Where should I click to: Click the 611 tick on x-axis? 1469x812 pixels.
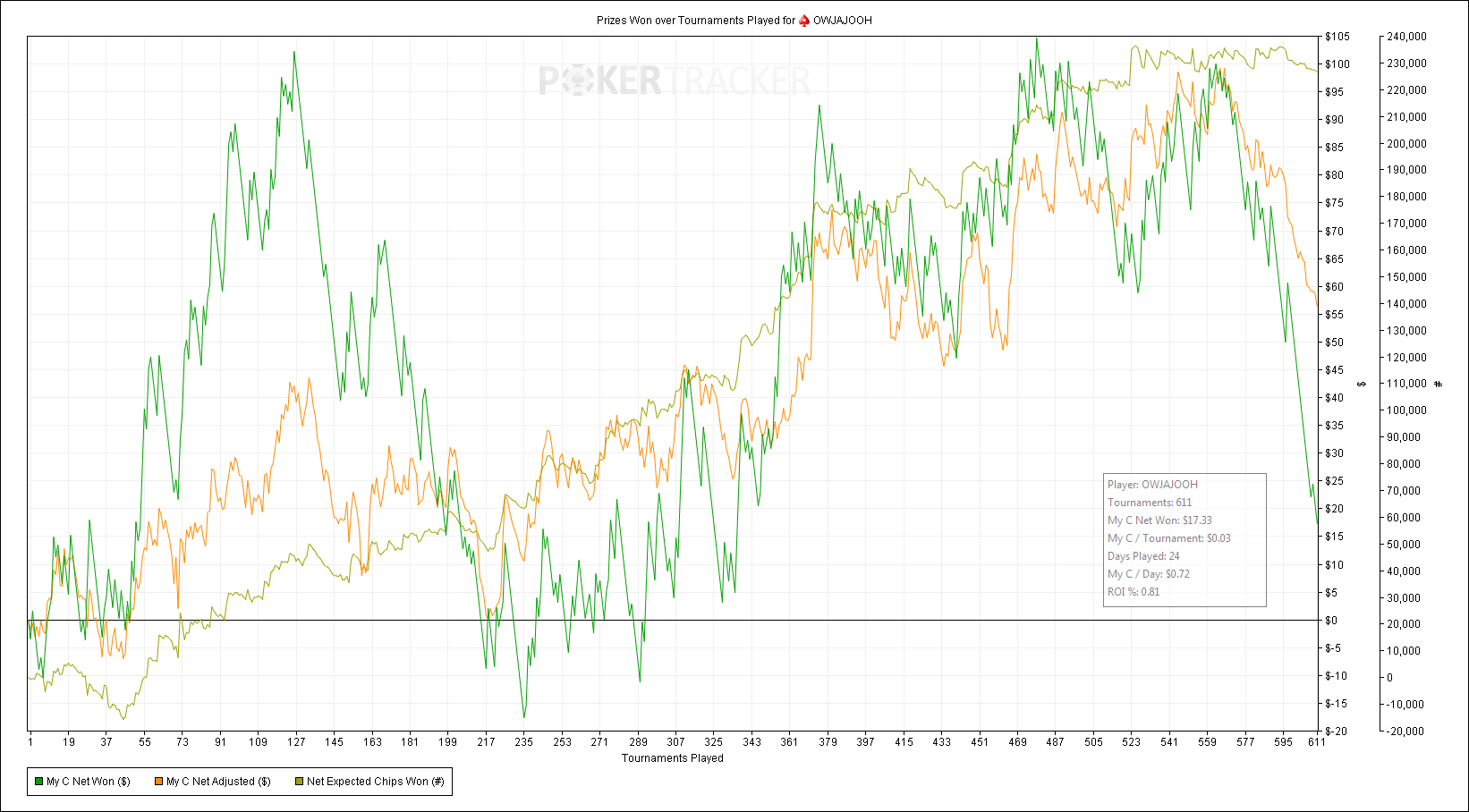(x=1317, y=741)
